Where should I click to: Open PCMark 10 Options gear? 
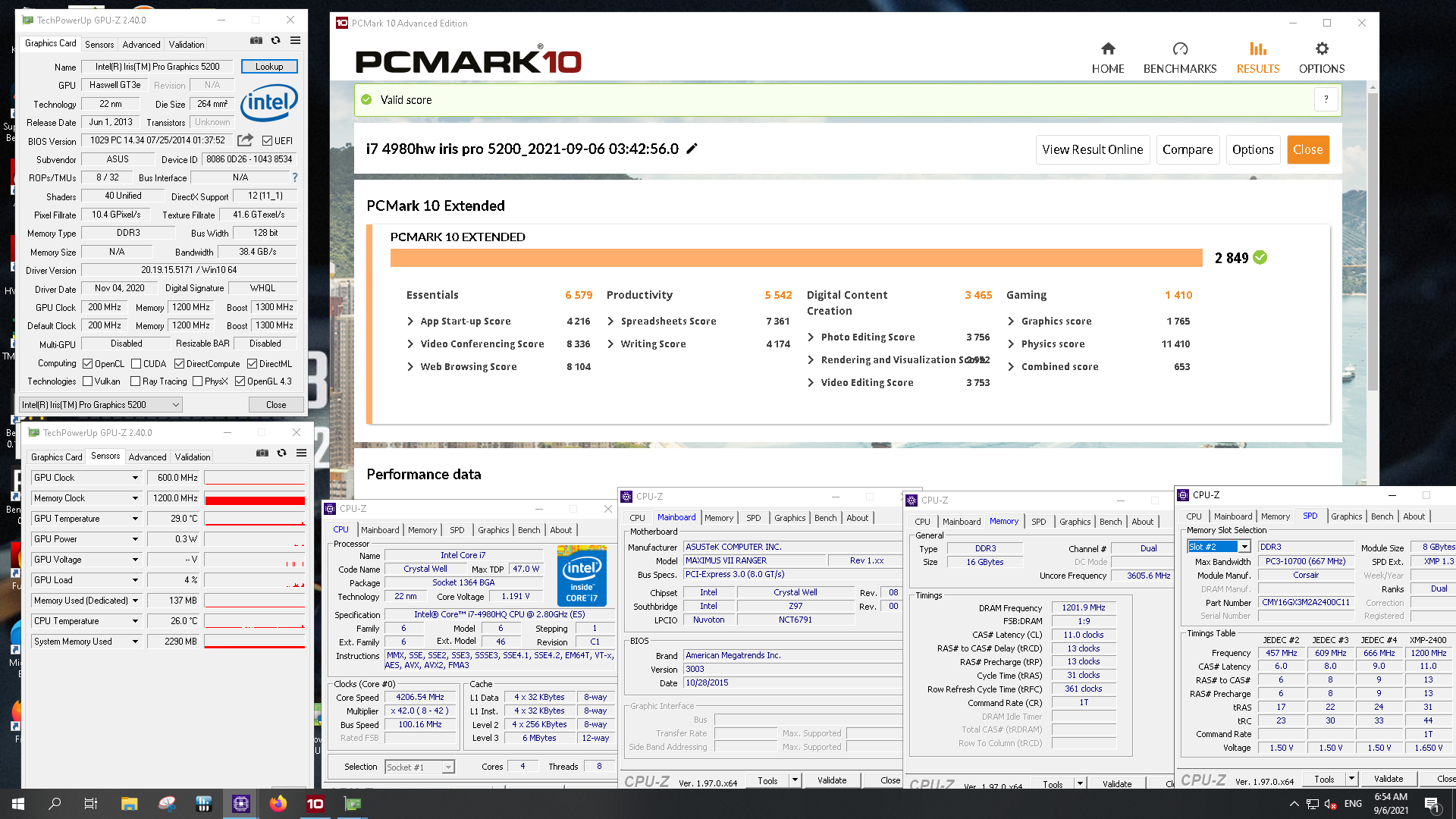click(x=1322, y=58)
